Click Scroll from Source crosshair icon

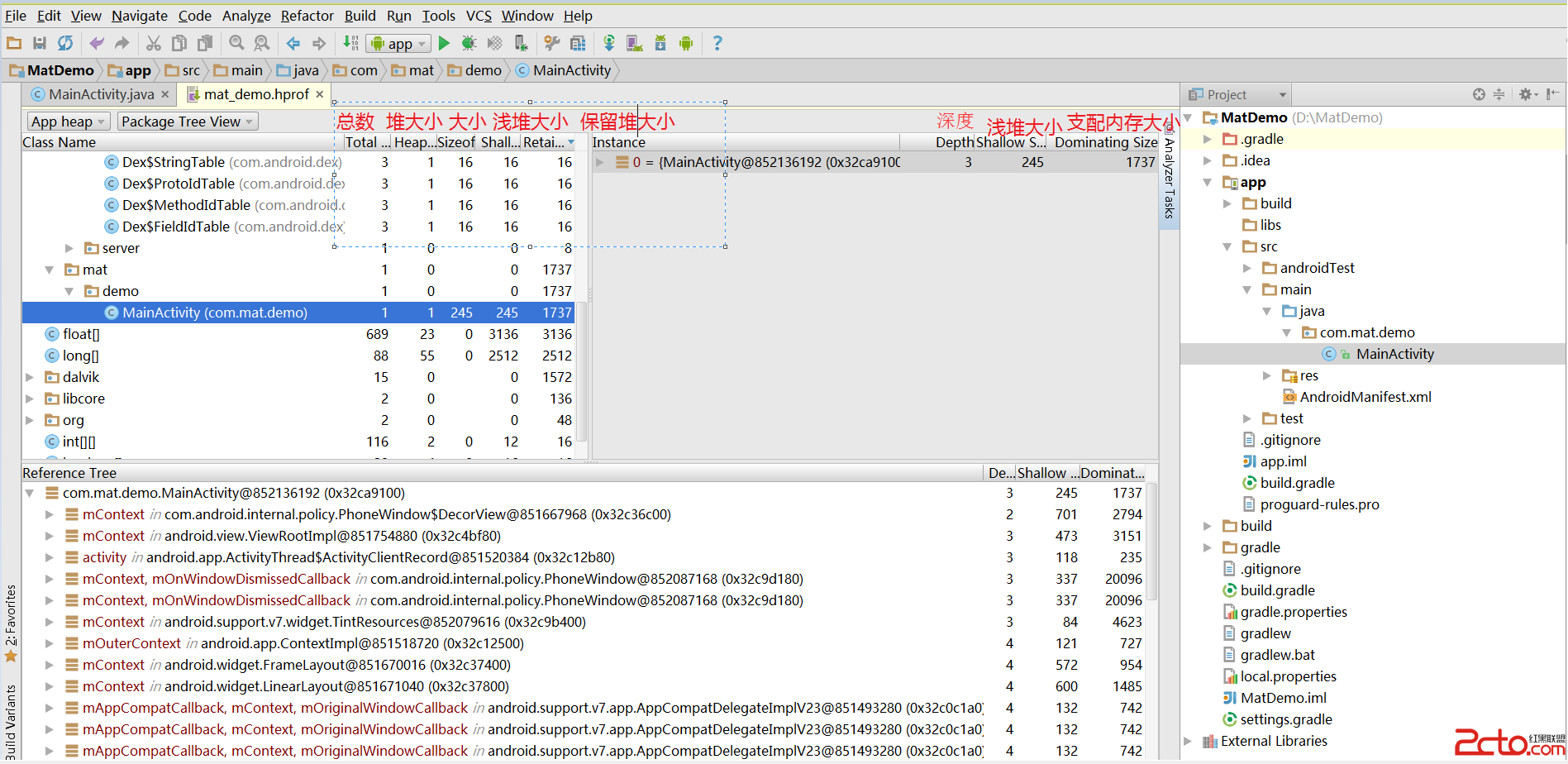click(x=1479, y=94)
